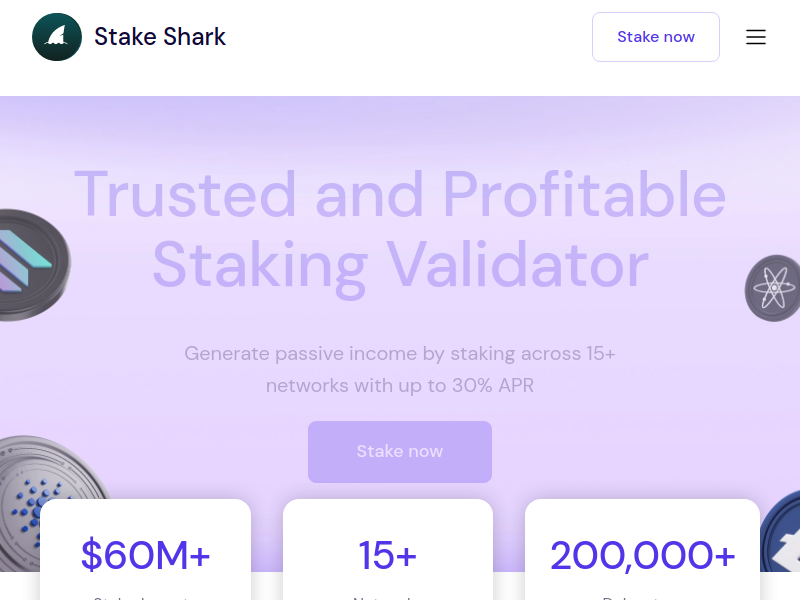Click the Stake Shark fin logo

point(57,37)
